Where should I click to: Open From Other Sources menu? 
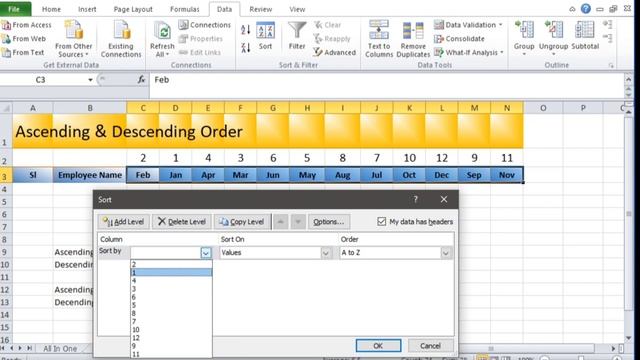(73, 39)
